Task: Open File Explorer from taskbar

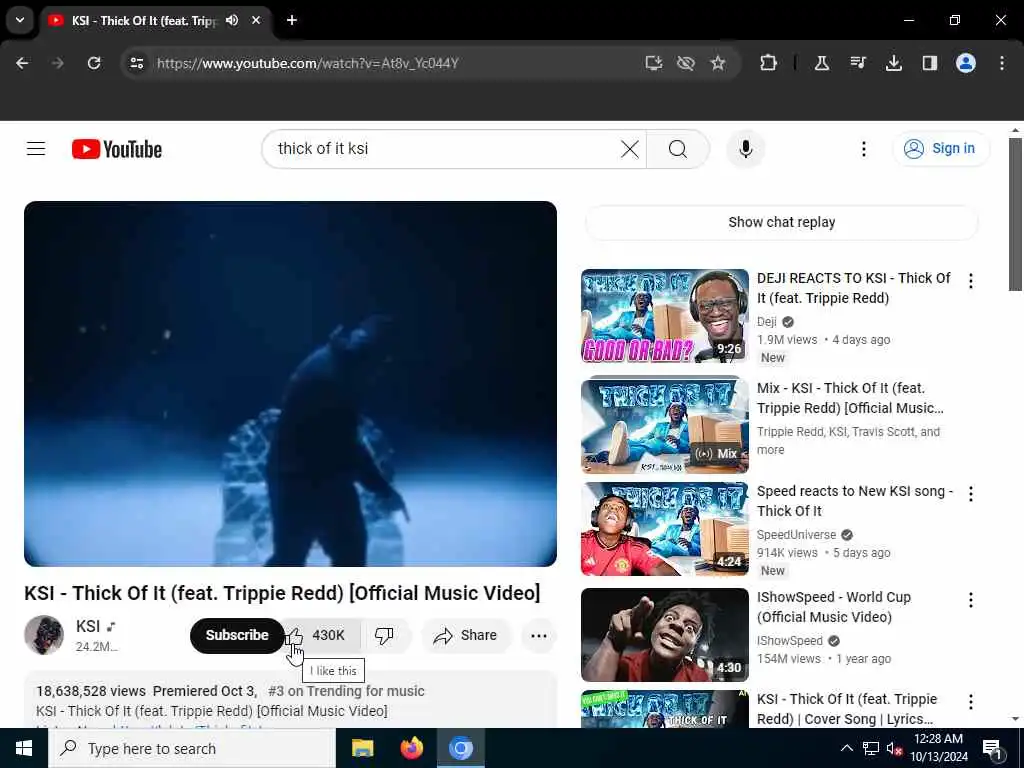Action: 362,748
